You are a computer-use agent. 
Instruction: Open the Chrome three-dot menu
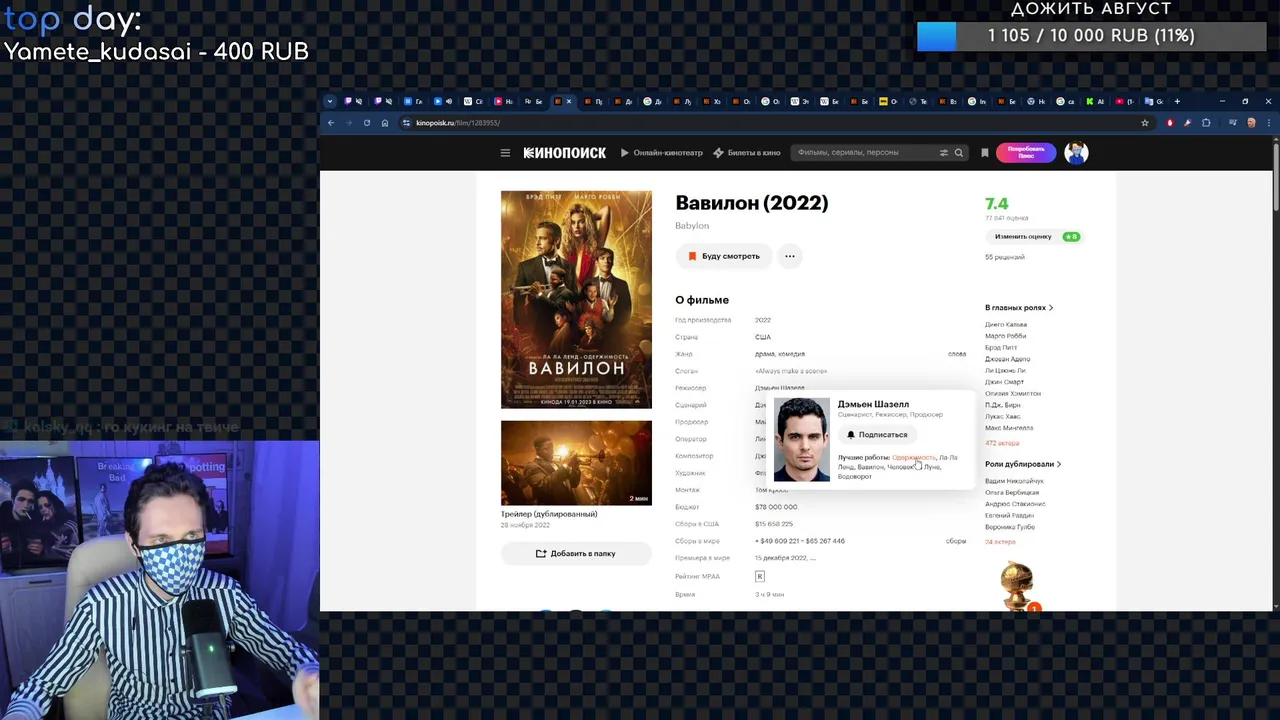1269,123
